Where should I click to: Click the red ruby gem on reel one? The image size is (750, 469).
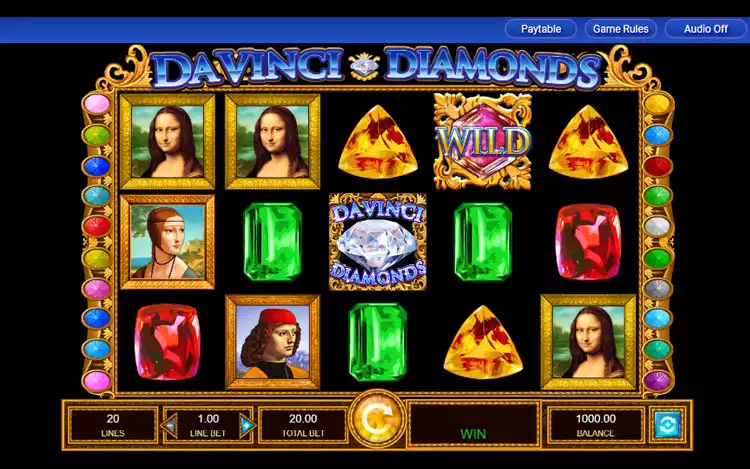click(167, 342)
